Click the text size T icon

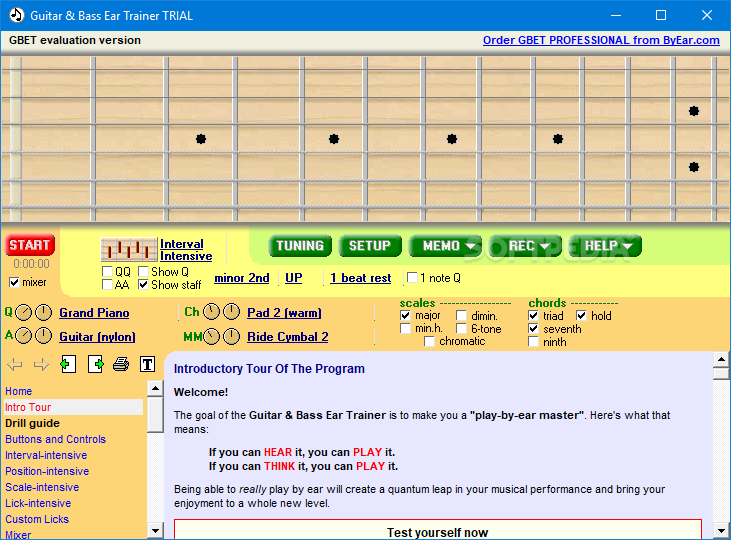147,364
